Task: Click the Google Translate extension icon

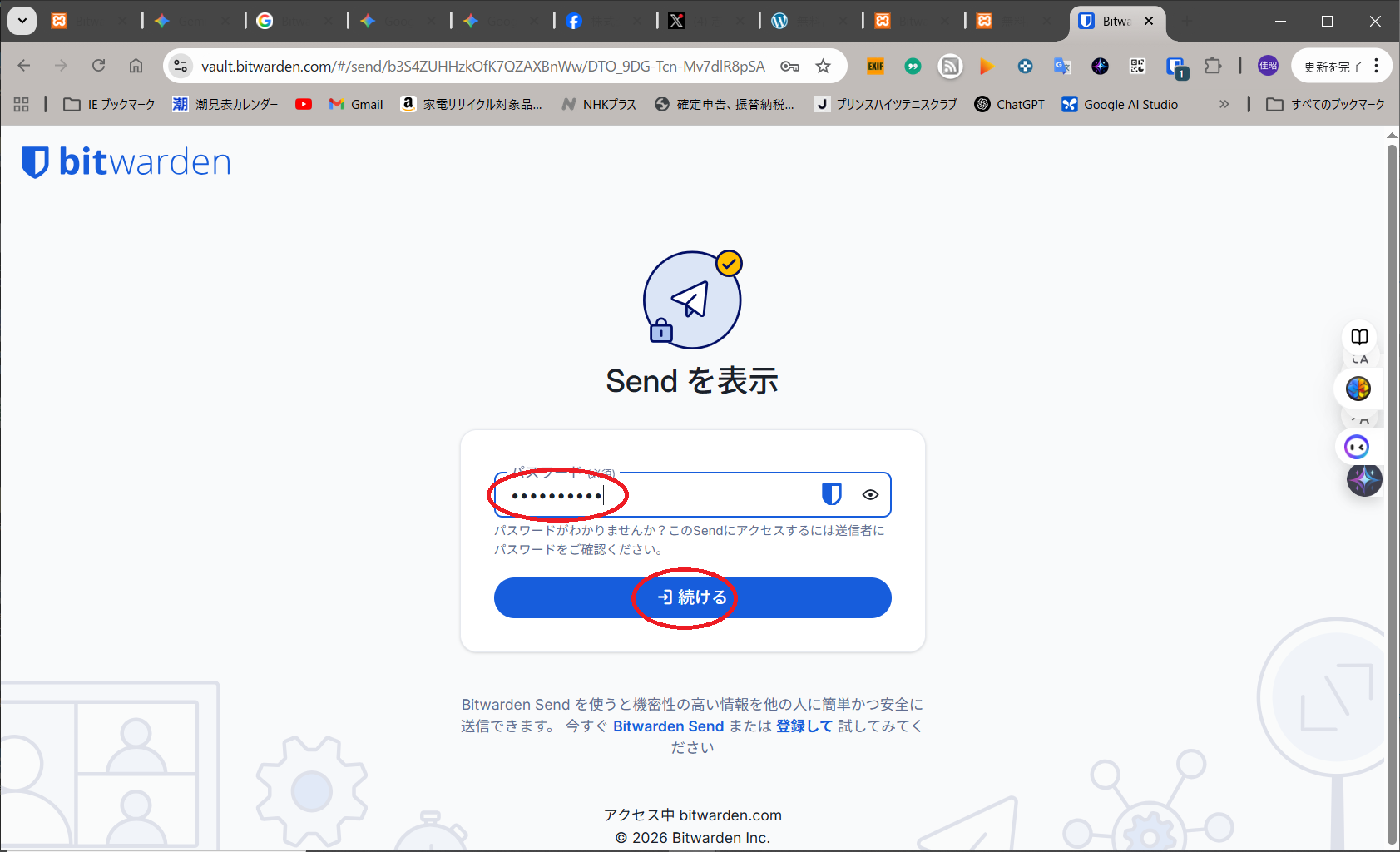Action: click(1062, 67)
